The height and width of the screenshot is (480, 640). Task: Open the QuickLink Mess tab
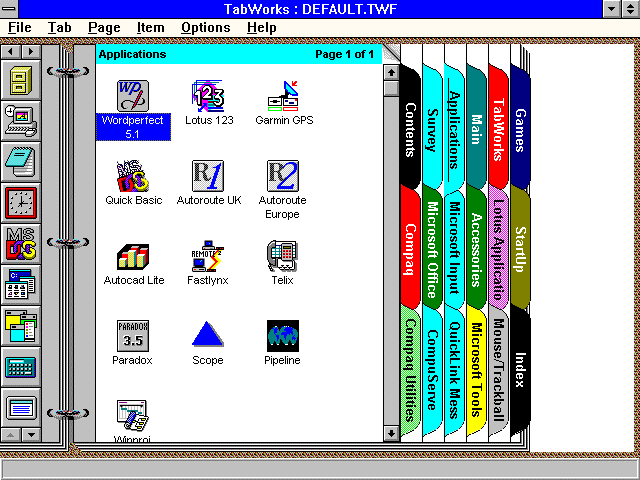[x=454, y=369]
